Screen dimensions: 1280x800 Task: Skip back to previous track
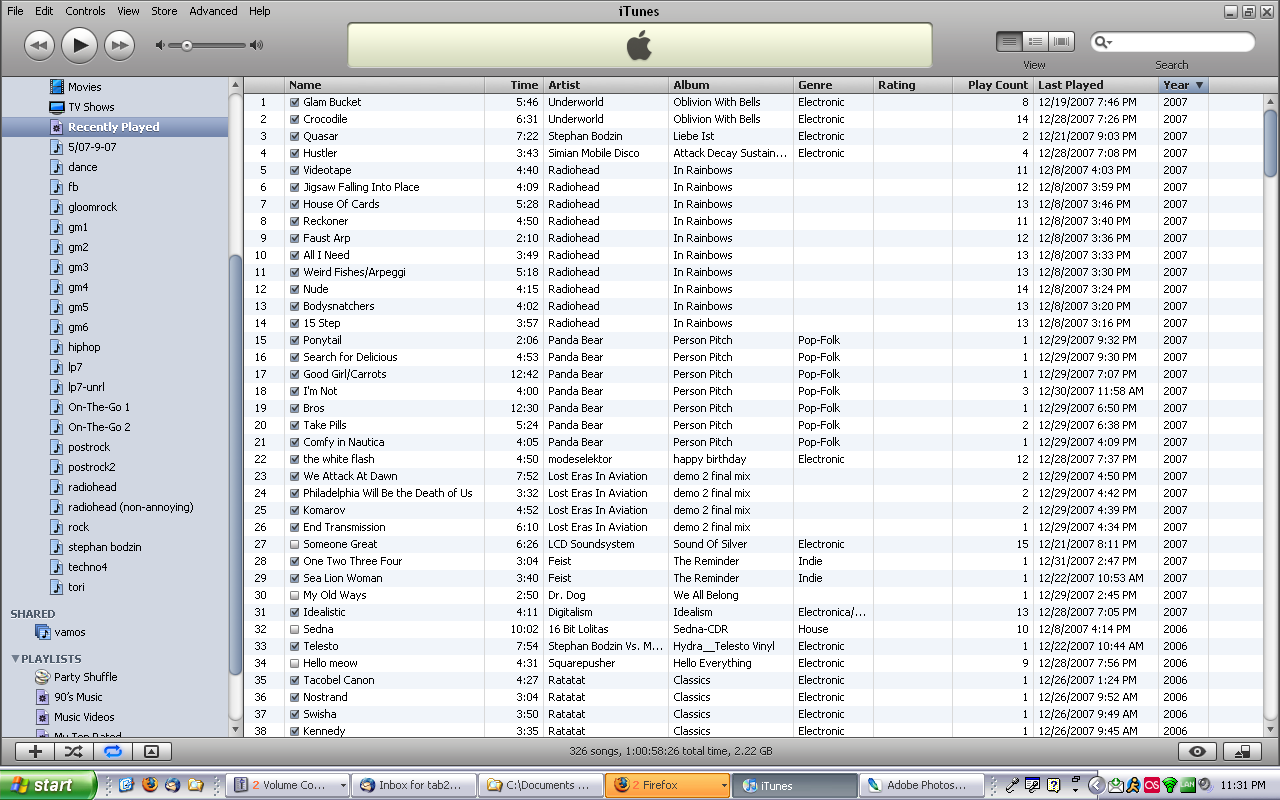point(39,44)
